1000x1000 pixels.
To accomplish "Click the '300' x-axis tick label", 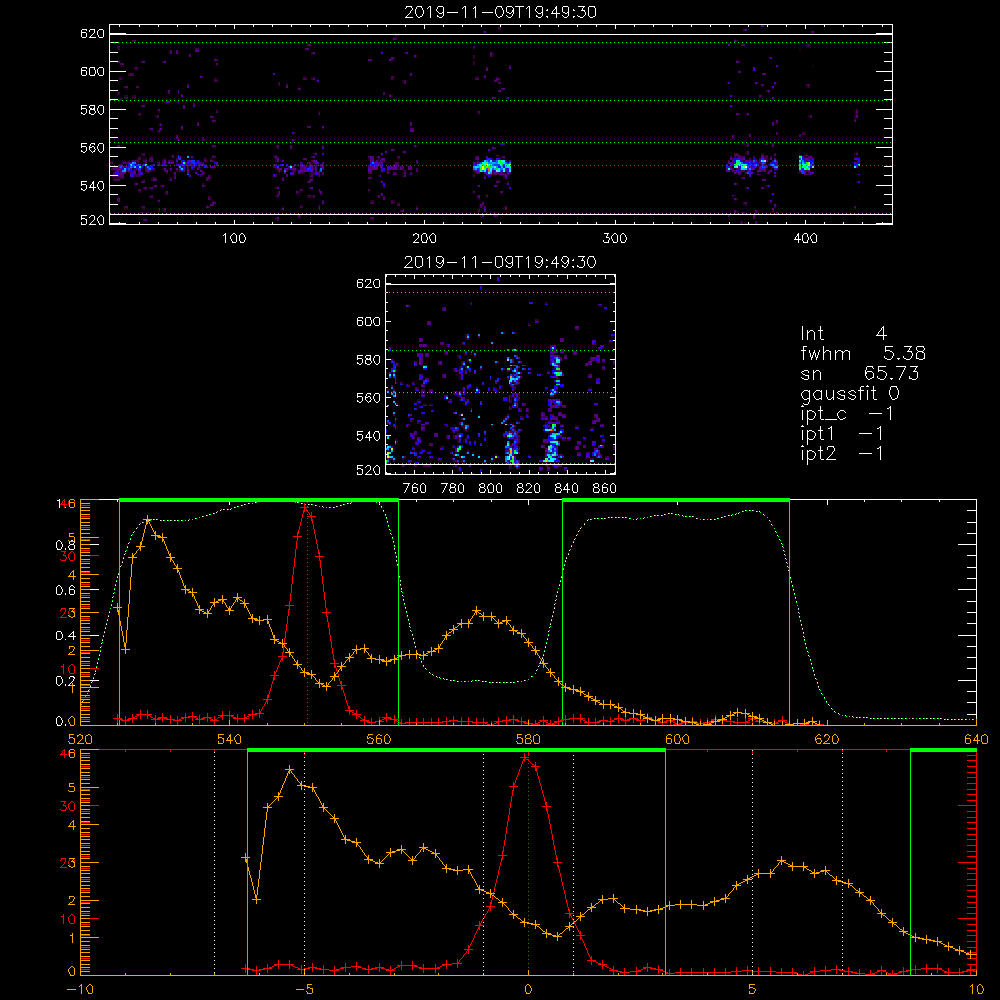I will 615,239.
